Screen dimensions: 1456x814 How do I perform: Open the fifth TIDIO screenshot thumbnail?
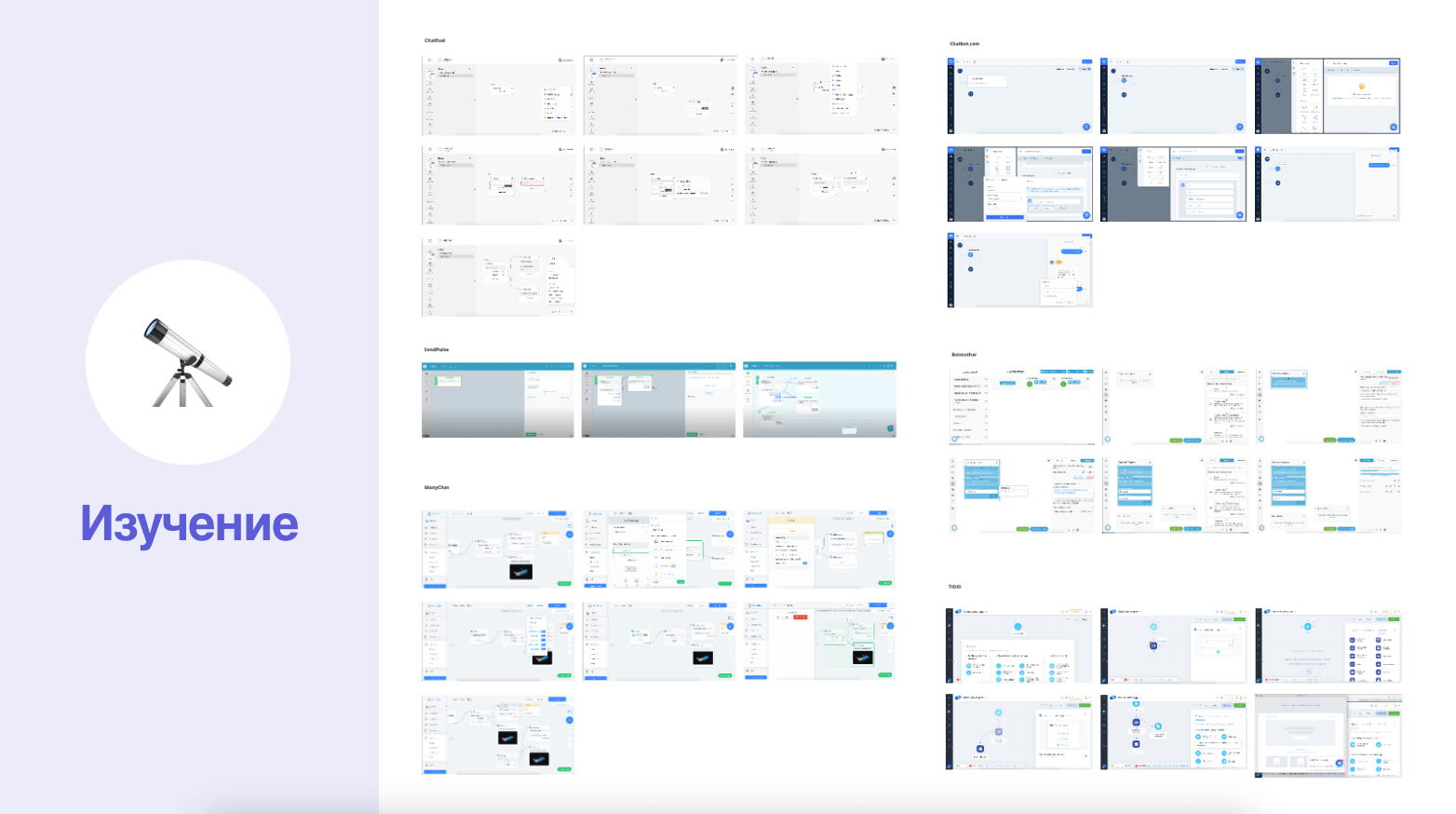[x=1174, y=732]
